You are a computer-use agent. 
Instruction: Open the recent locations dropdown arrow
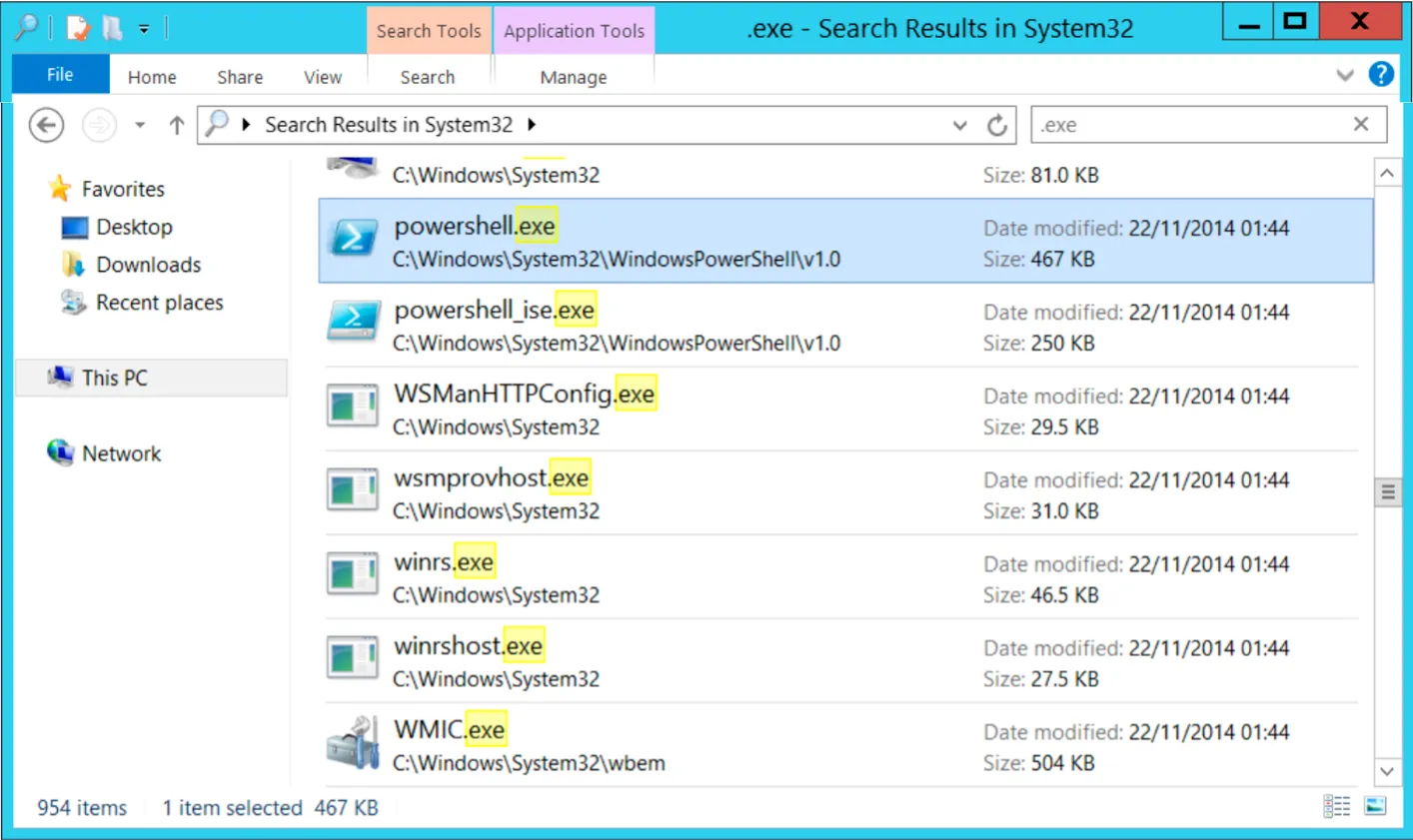coord(140,125)
